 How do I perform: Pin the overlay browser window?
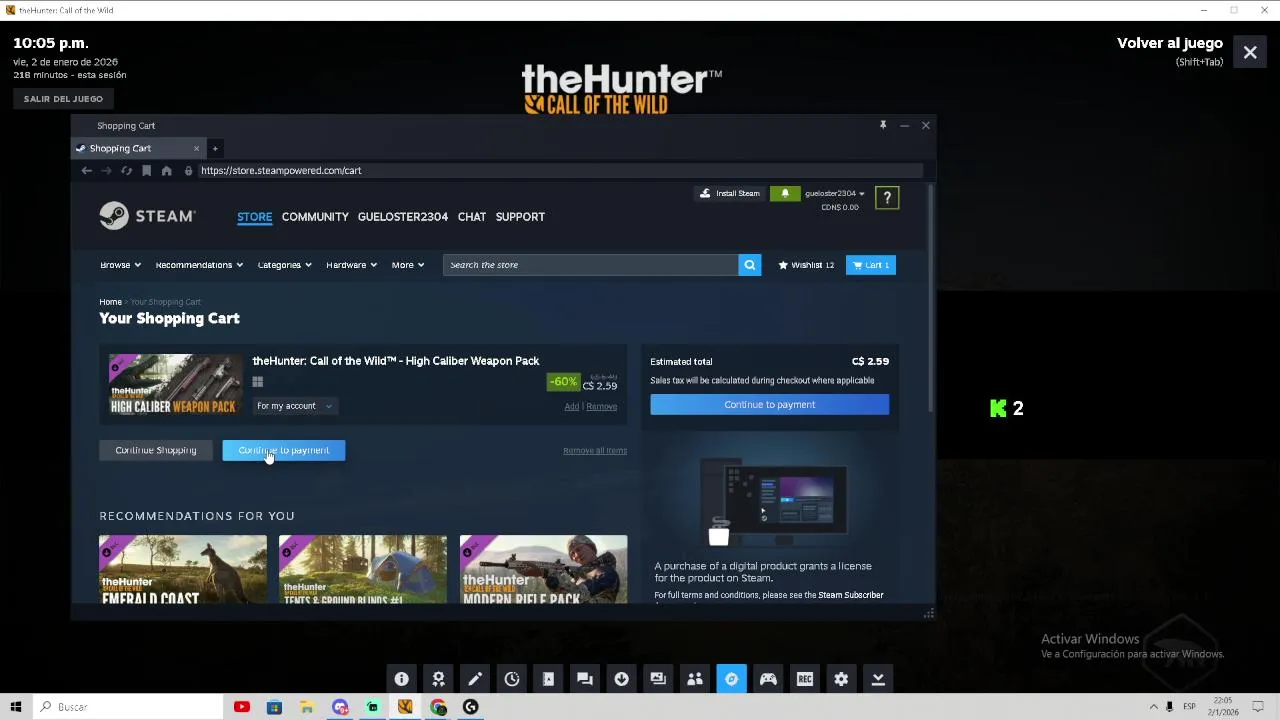(883, 125)
